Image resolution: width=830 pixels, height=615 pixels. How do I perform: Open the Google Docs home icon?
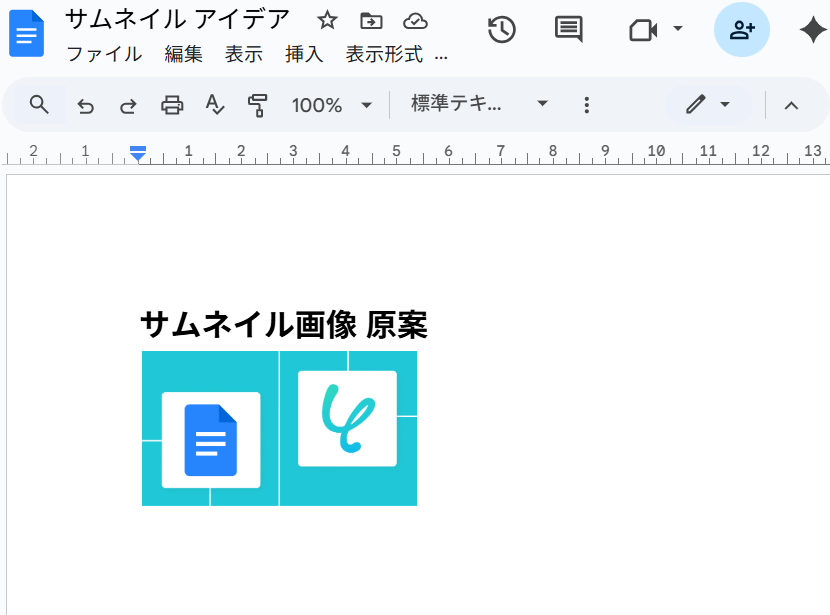tap(26, 33)
